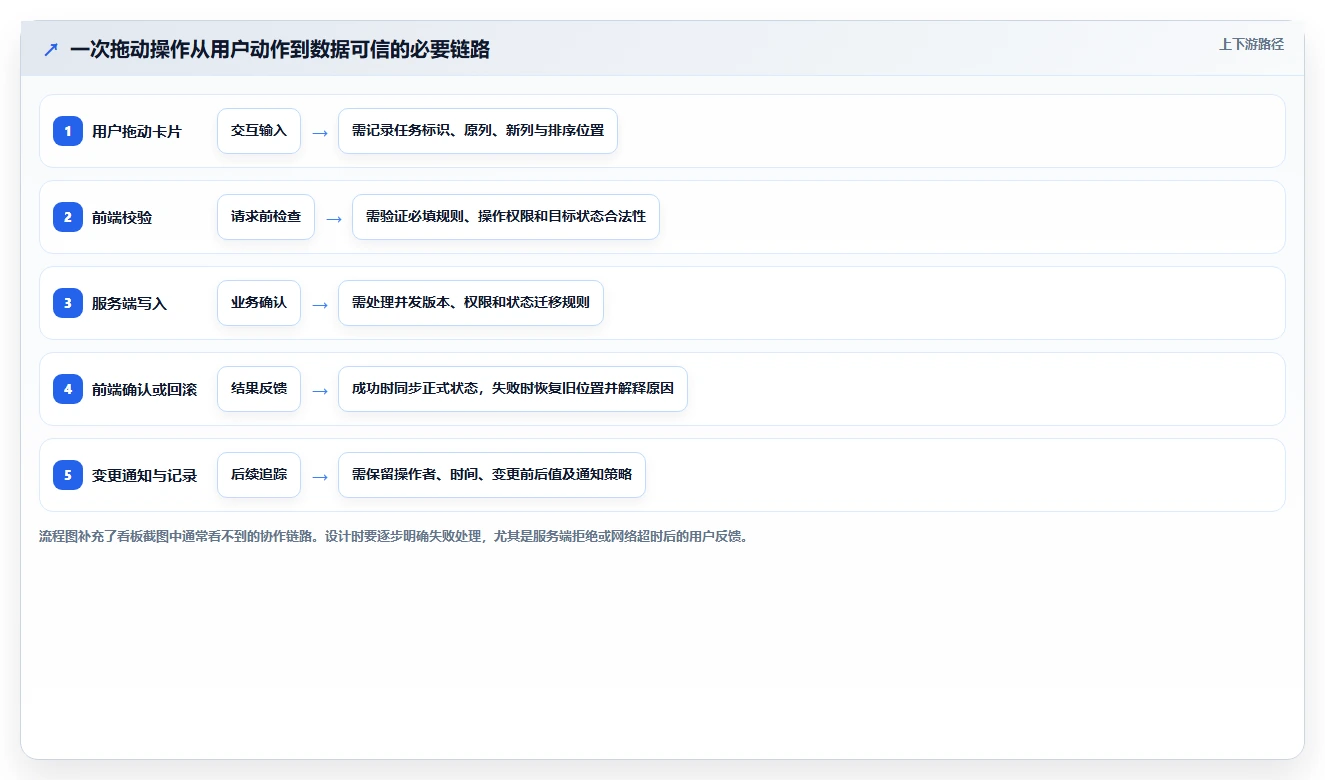Click the 后续追踪 chip
Screen dimensions: 1325x780
[259, 475]
